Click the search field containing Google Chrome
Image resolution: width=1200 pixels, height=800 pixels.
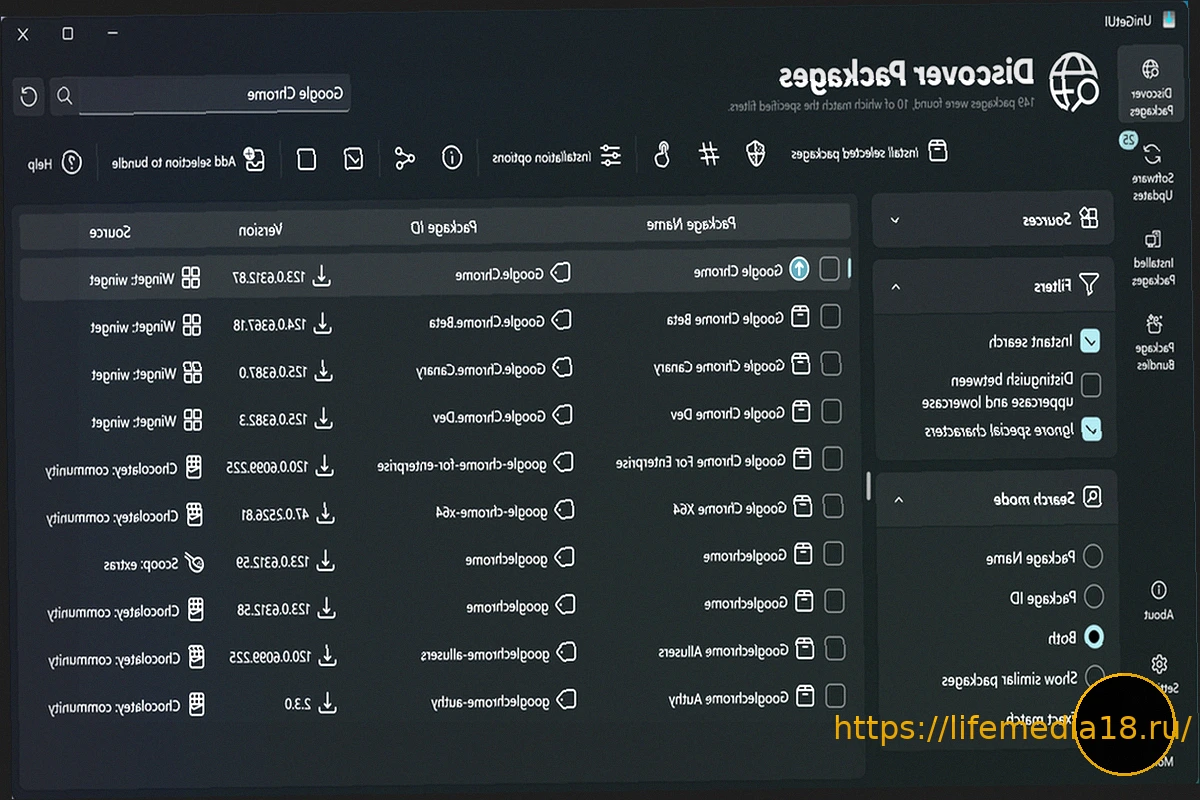coord(215,95)
